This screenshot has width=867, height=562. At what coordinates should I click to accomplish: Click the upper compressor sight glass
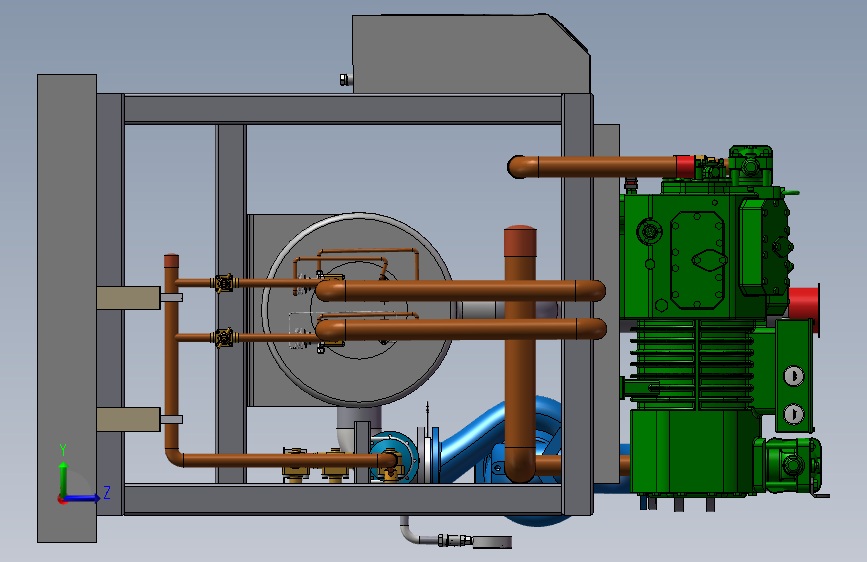794,376
